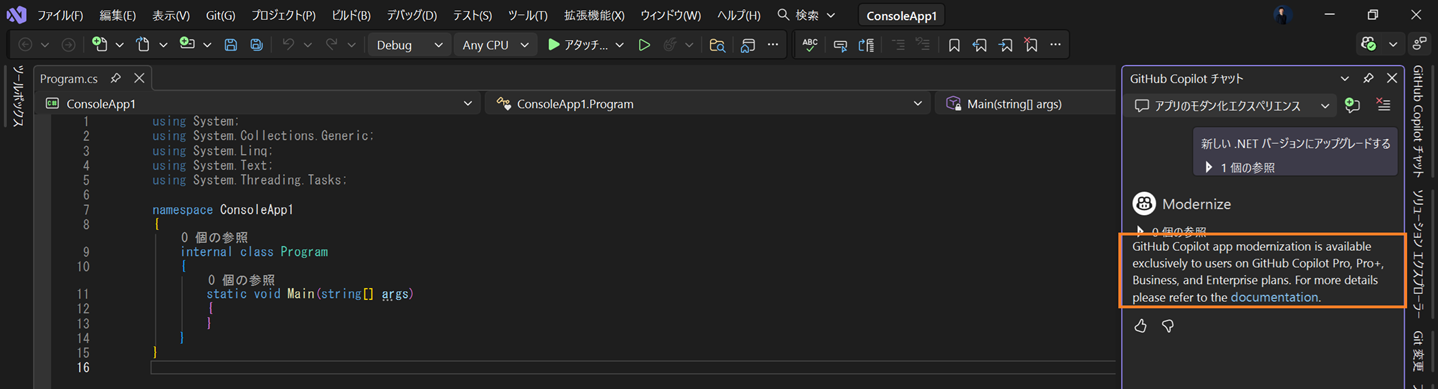The image size is (1438, 389).
Task: Click line number 16 in editor gutter
Action: pyautogui.click(x=82, y=367)
